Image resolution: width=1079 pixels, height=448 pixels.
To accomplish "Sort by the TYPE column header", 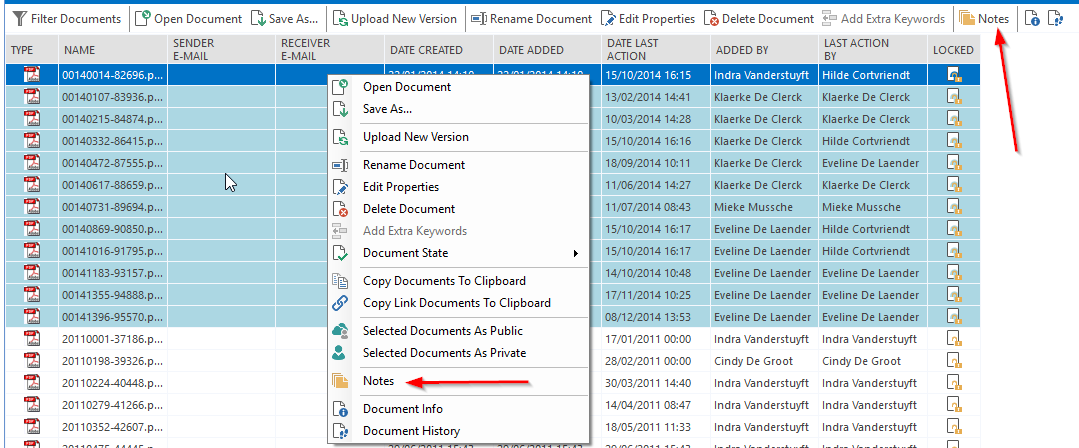I will click(x=32, y=50).
